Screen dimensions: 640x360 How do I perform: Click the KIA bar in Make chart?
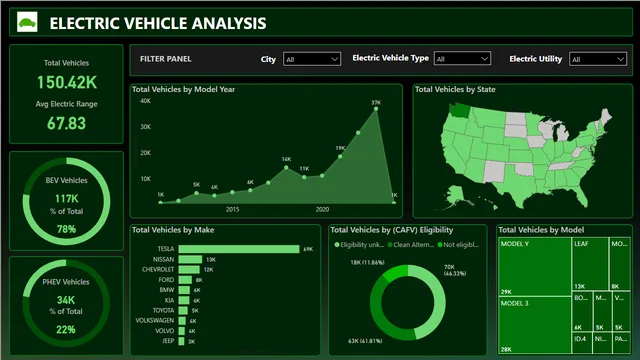184,300
